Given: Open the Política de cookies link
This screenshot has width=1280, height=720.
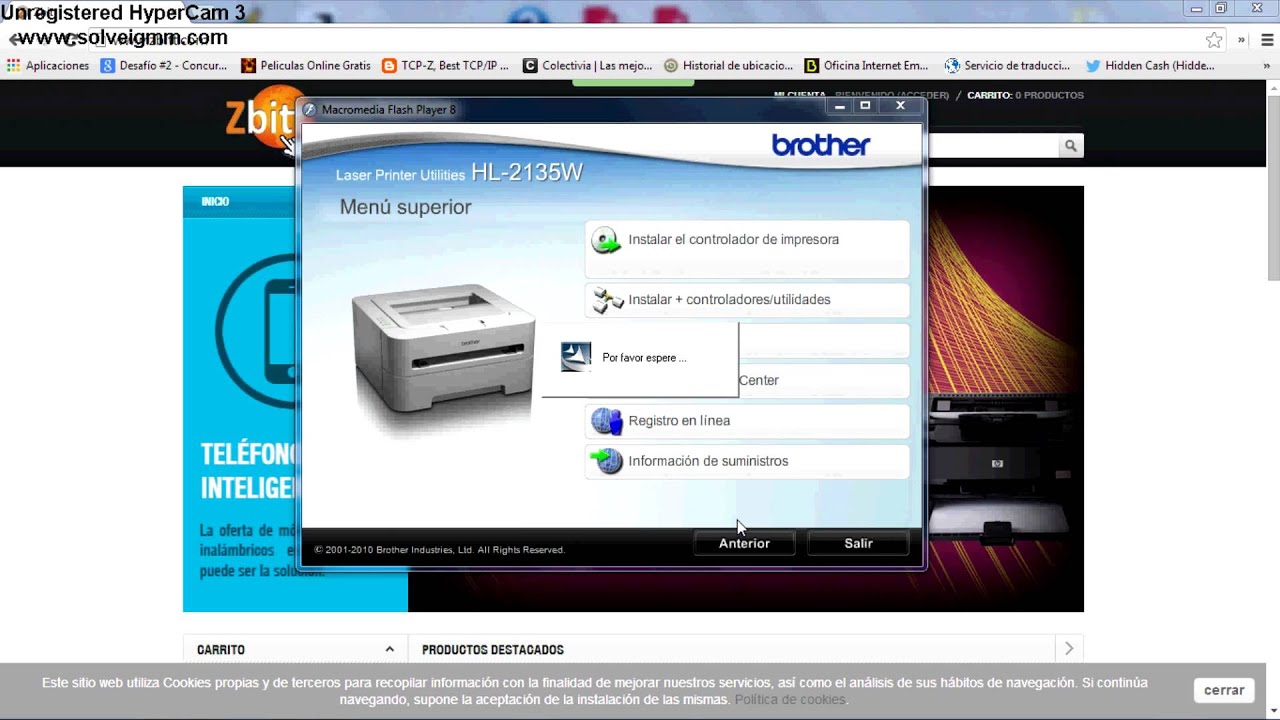Looking at the screenshot, I should 790,700.
